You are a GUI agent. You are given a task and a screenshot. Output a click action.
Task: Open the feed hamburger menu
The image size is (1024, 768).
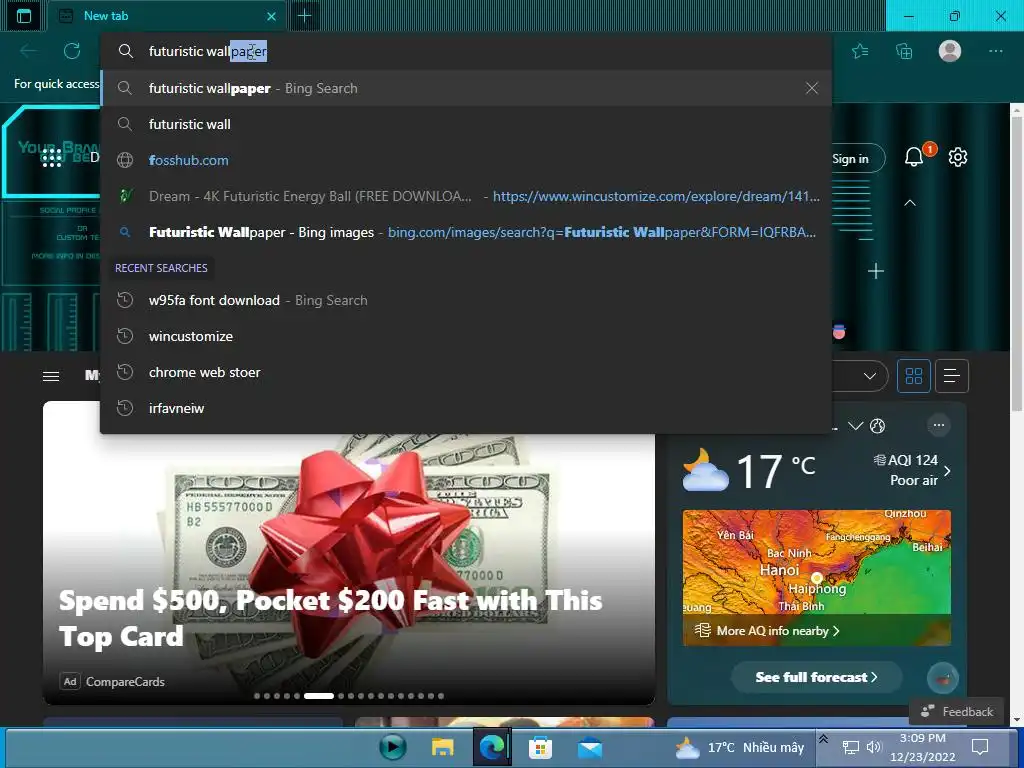(51, 376)
